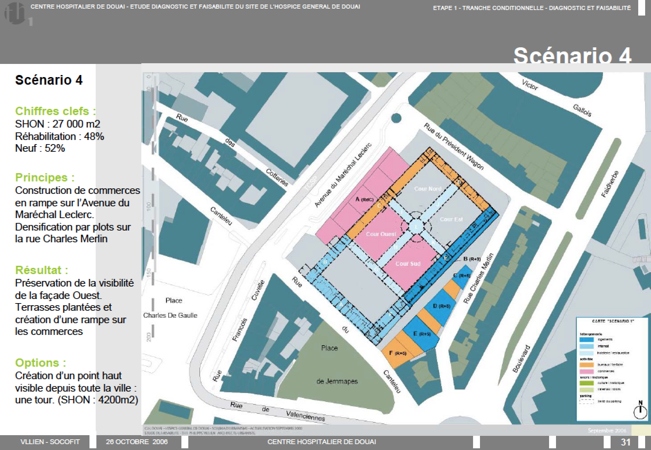The image size is (651, 450).
Task: Click the 'Principes :' green heading
Action: (x=45, y=177)
